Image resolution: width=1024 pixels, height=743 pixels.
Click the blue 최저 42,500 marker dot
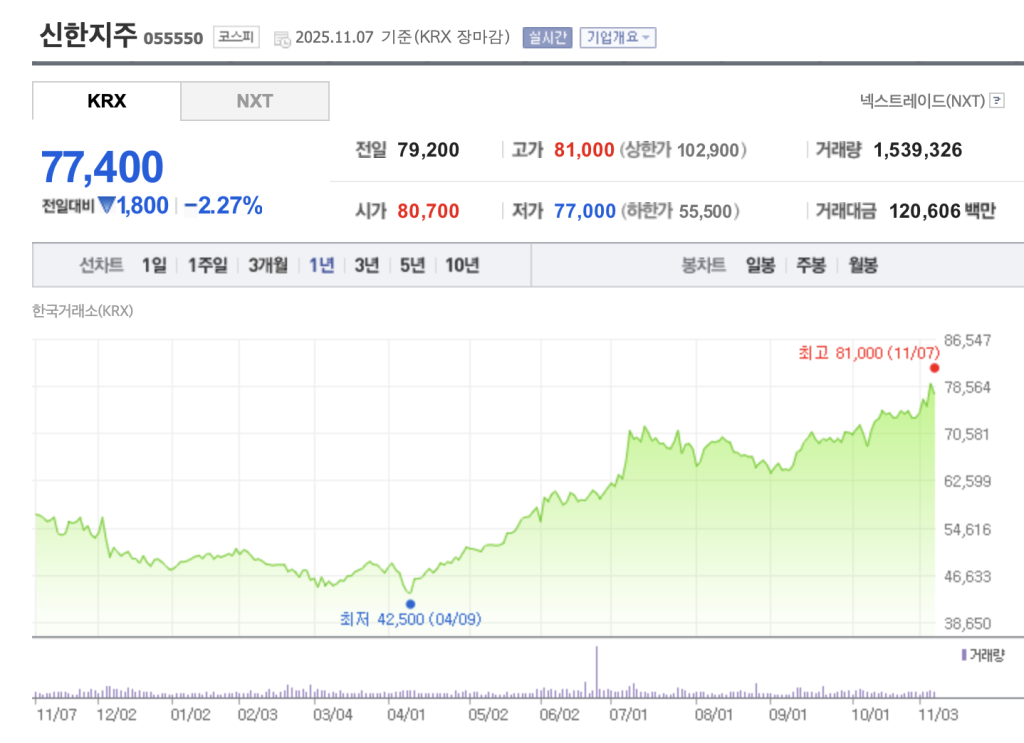(410, 604)
